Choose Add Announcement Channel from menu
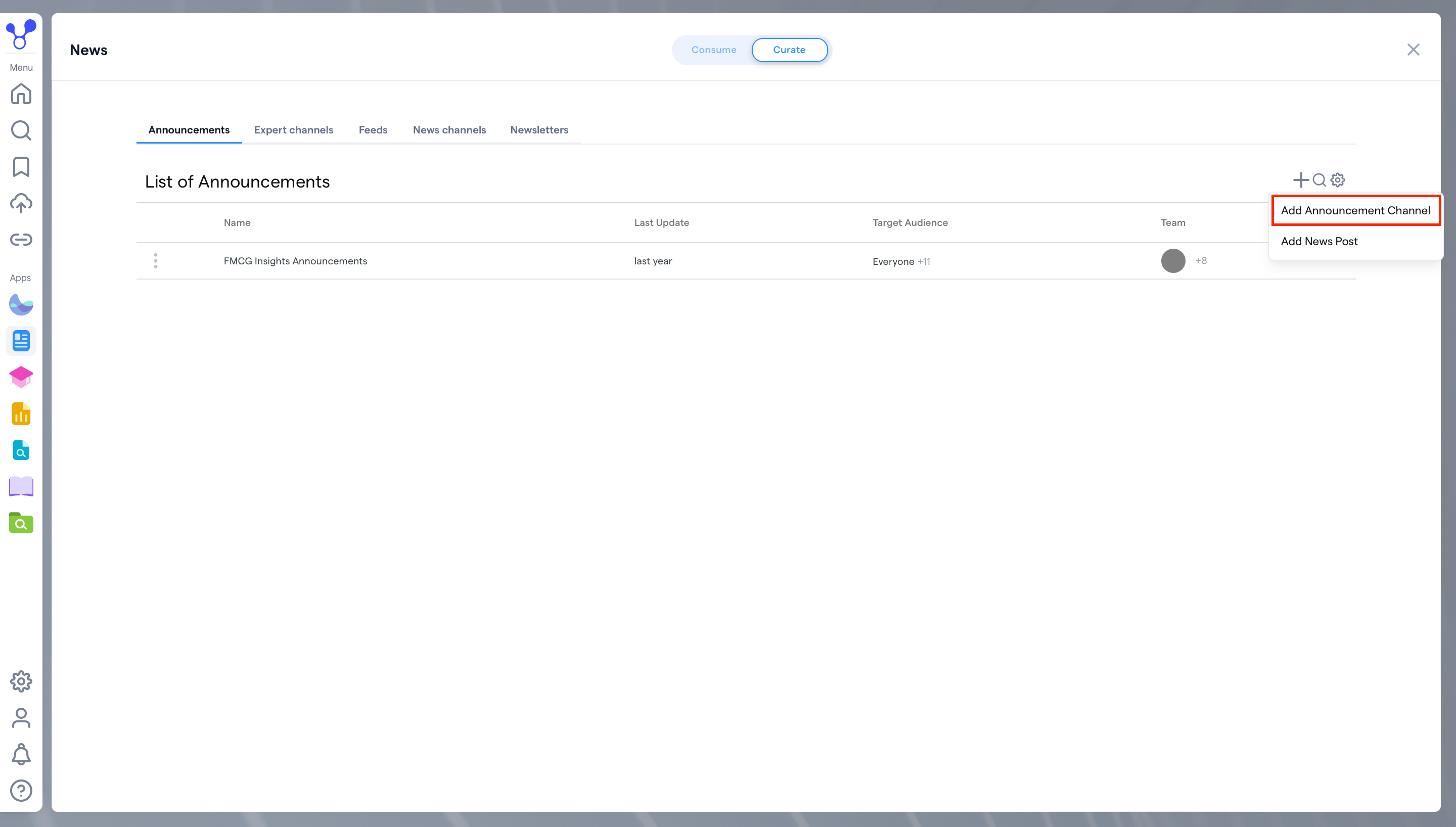 click(1355, 211)
